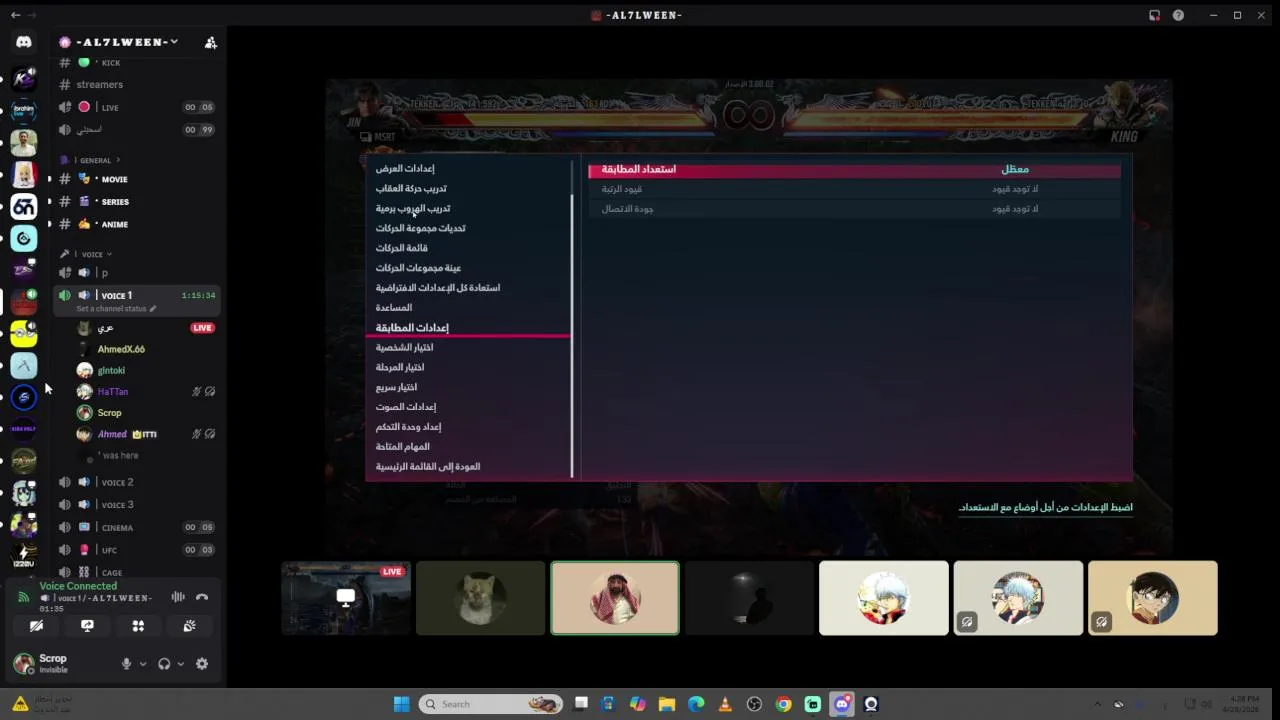Open activities launcher button
Viewport: 1280px width, 720px height.
click(138, 626)
